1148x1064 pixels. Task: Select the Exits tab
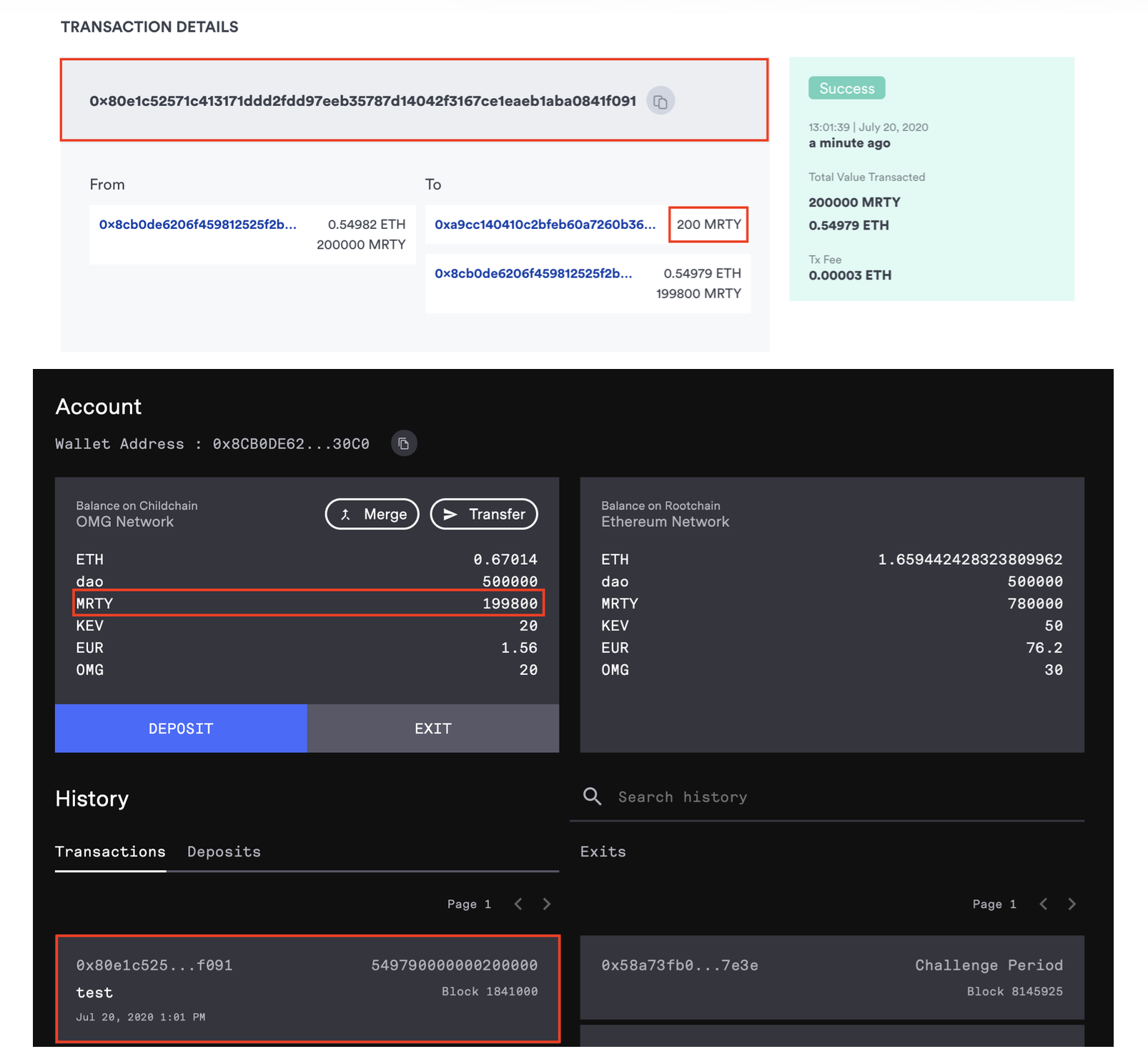(603, 852)
